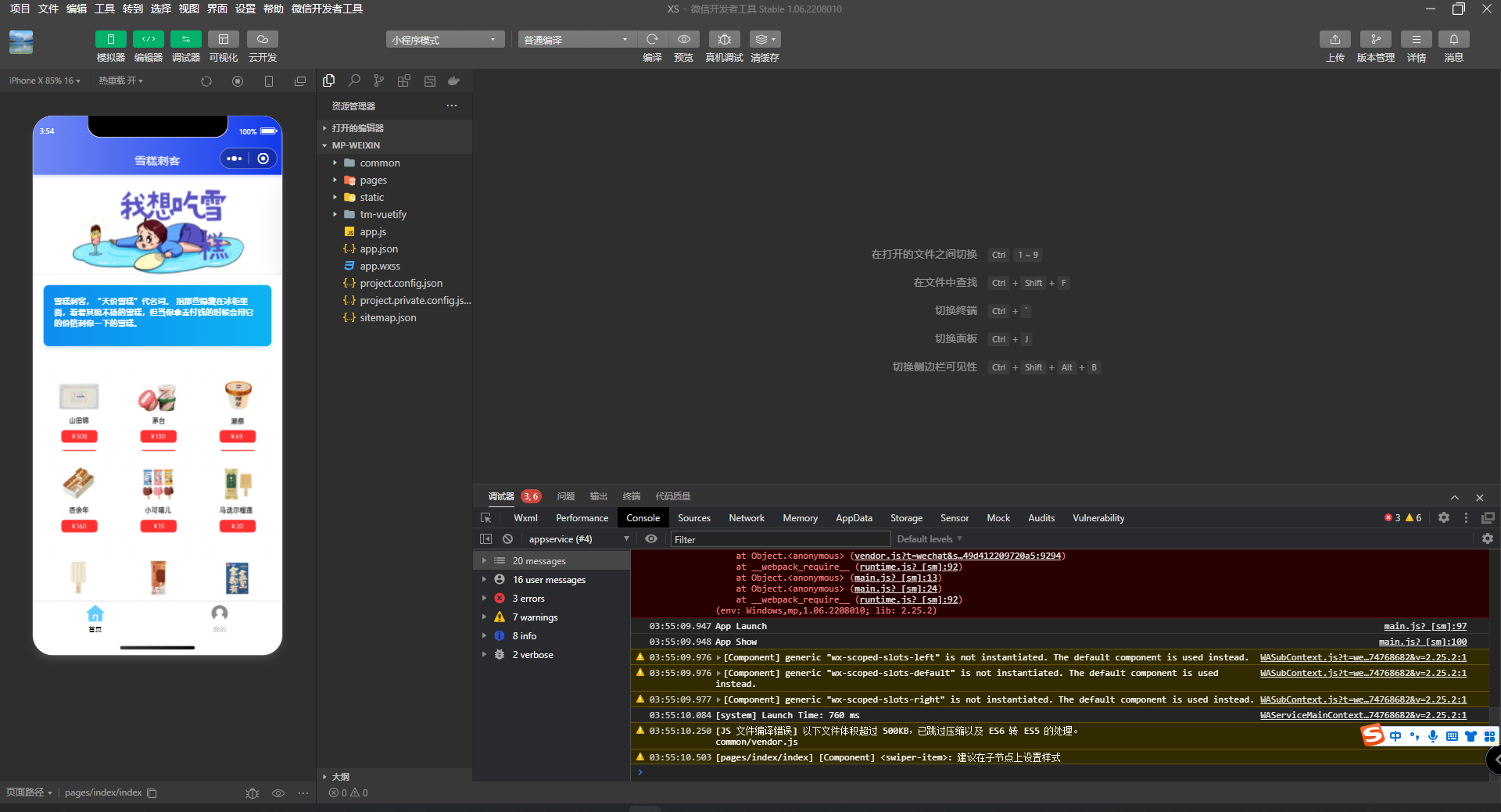Open the 工具 menu
This screenshot has width=1501, height=812.
point(104,9)
